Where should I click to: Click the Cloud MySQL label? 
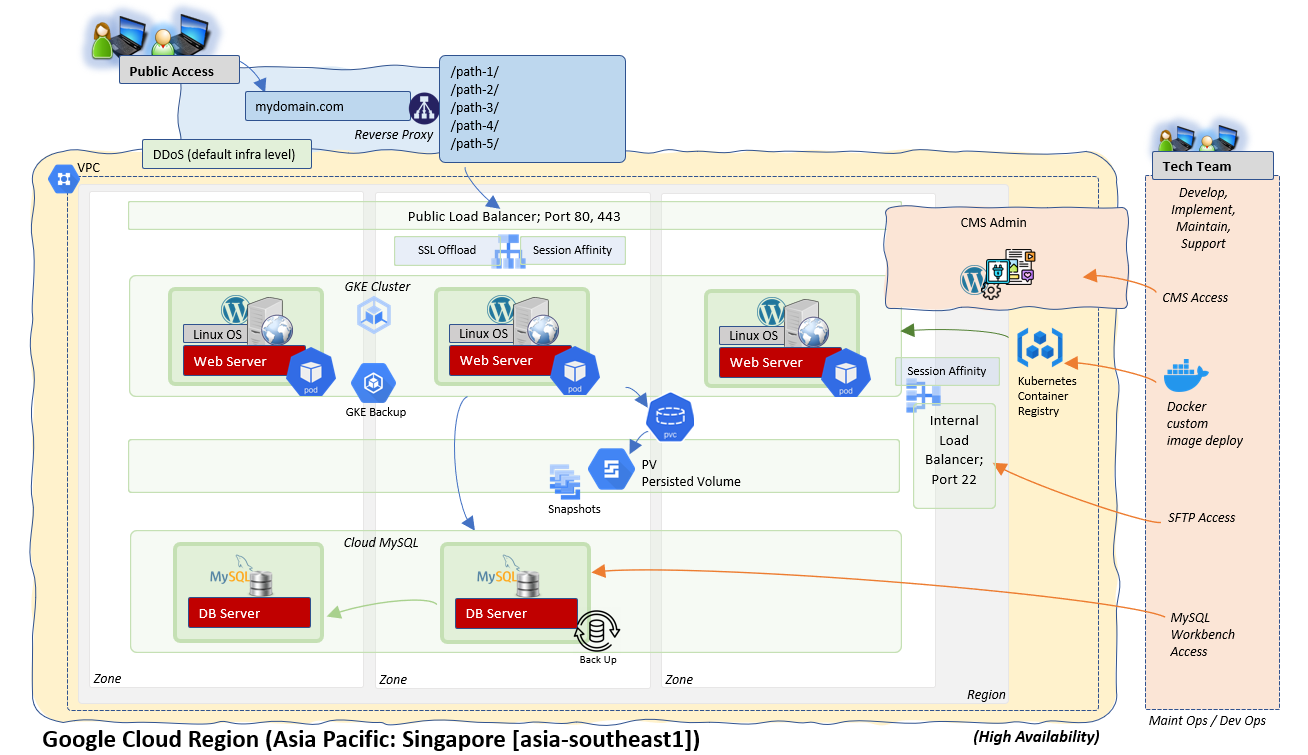coord(380,542)
